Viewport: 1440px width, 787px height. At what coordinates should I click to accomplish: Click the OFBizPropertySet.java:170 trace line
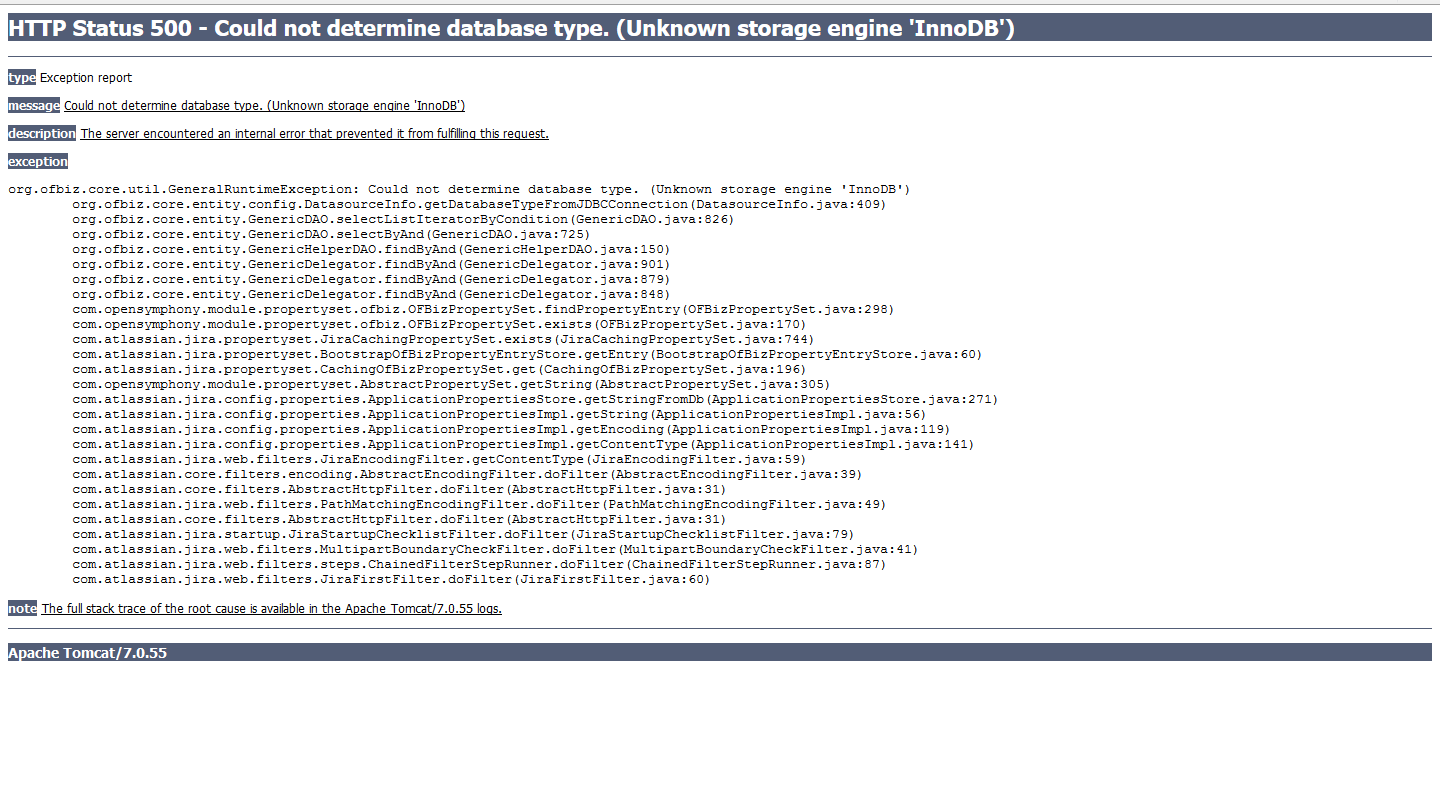coord(439,324)
